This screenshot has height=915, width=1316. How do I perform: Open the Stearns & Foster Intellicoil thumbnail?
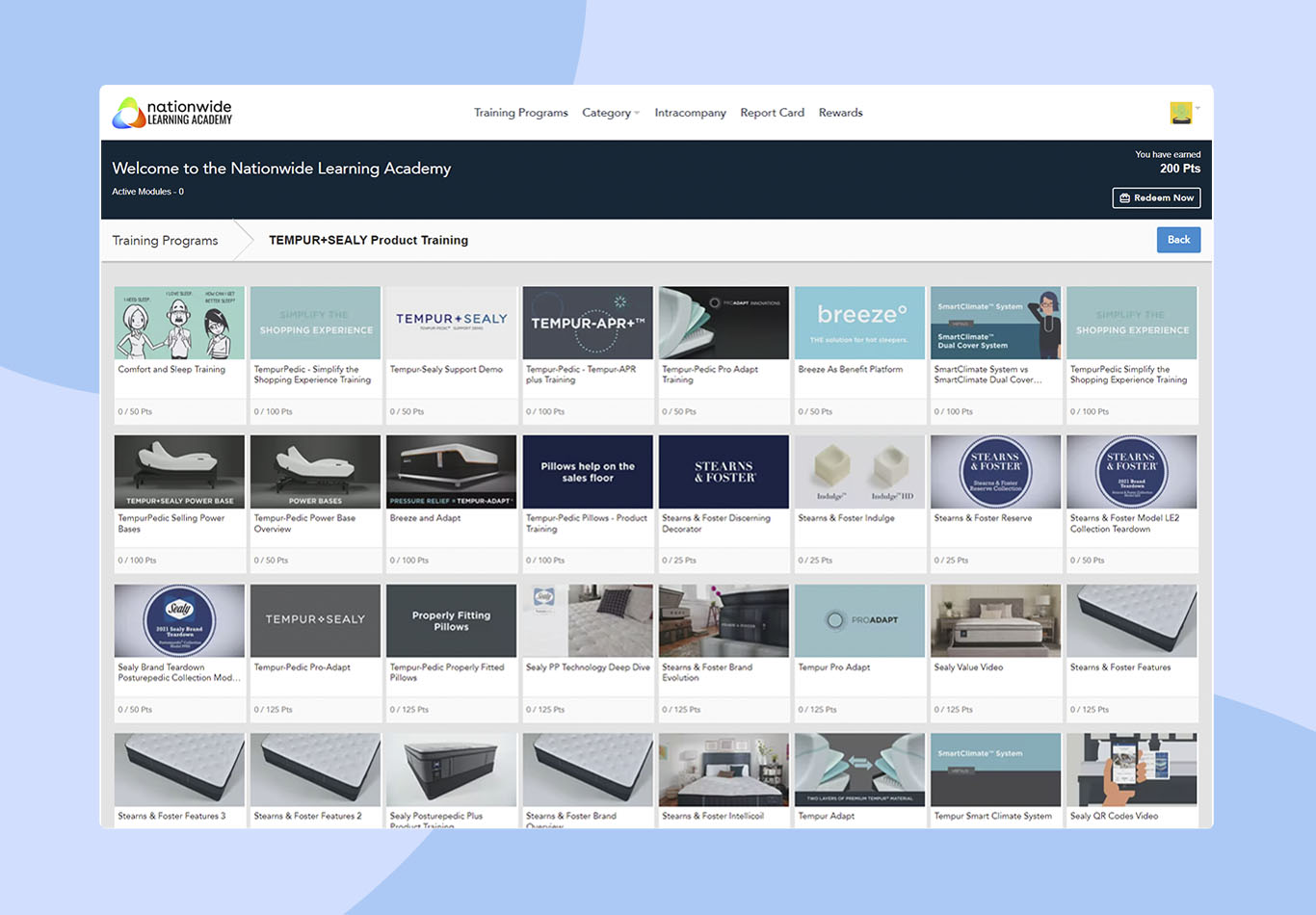point(724,770)
